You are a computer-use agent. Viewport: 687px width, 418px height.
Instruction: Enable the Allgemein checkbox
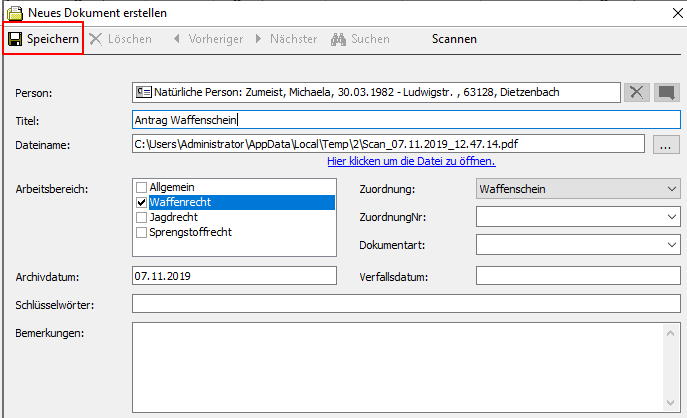(141, 188)
